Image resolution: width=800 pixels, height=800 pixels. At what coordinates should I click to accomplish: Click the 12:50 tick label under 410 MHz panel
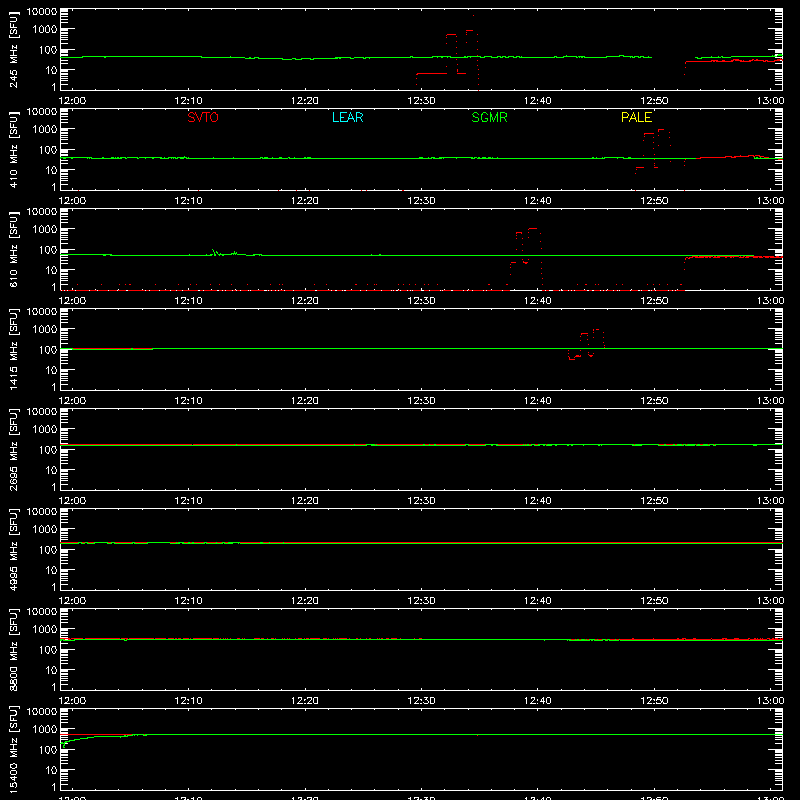(x=654, y=201)
